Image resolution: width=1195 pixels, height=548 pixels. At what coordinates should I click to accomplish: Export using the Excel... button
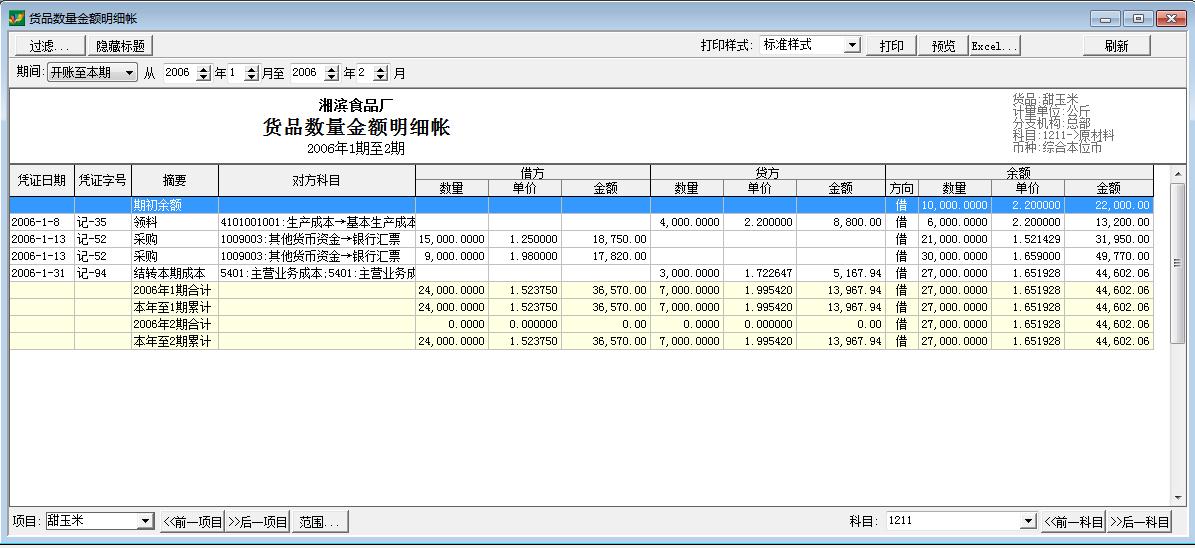coord(995,46)
